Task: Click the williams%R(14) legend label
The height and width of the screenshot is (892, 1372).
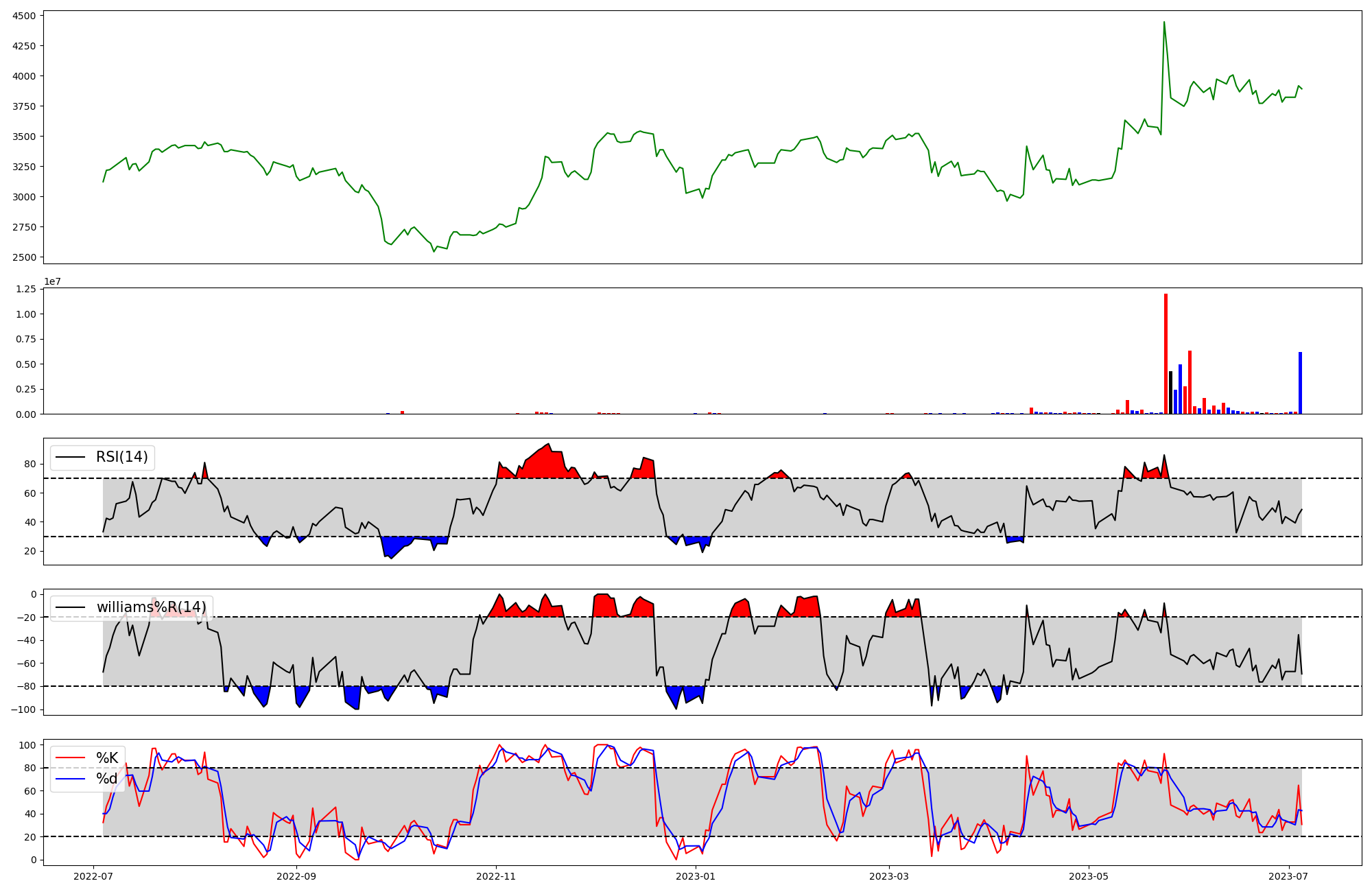Action: (151, 607)
